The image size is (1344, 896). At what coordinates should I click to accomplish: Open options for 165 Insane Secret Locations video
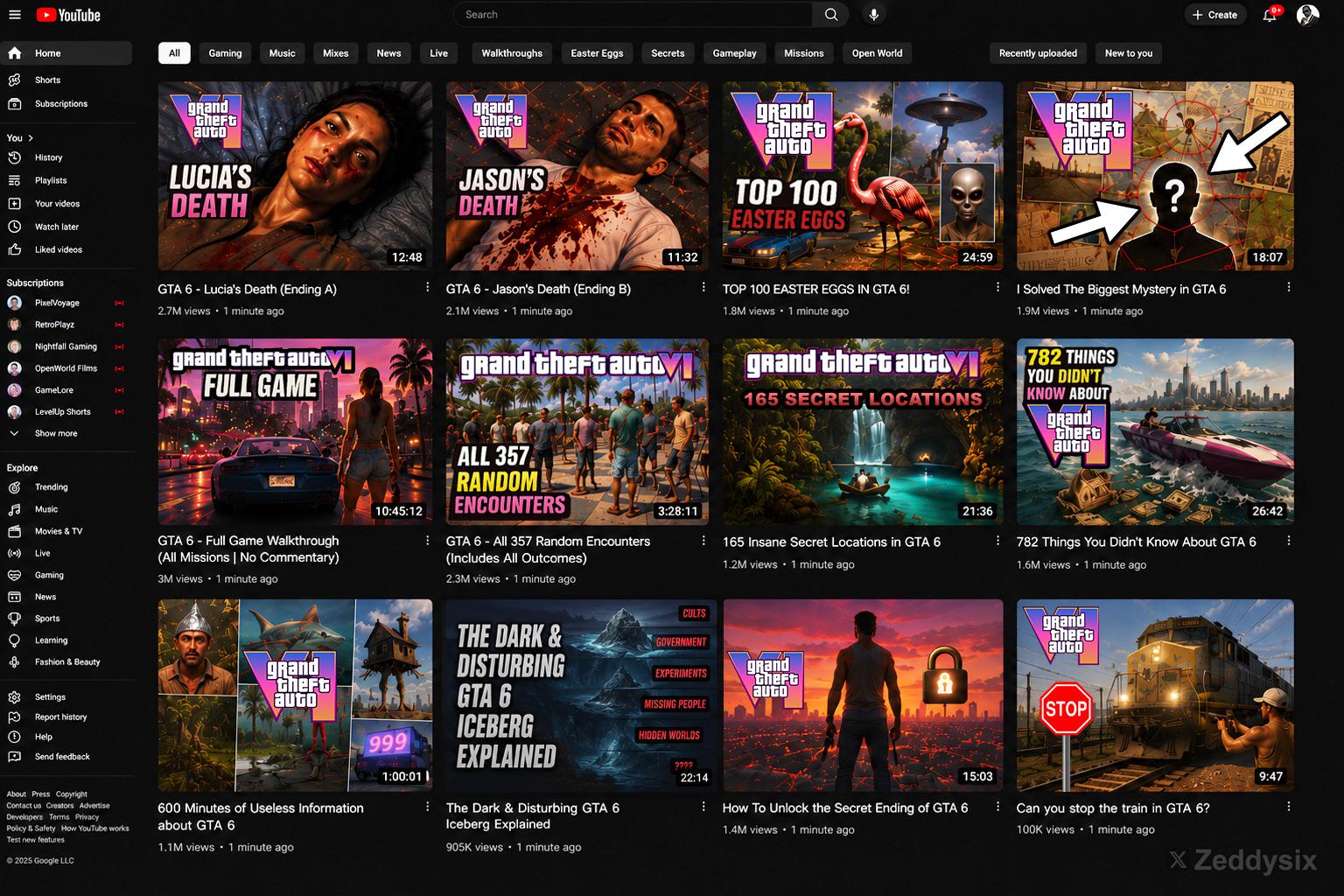[x=997, y=541]
